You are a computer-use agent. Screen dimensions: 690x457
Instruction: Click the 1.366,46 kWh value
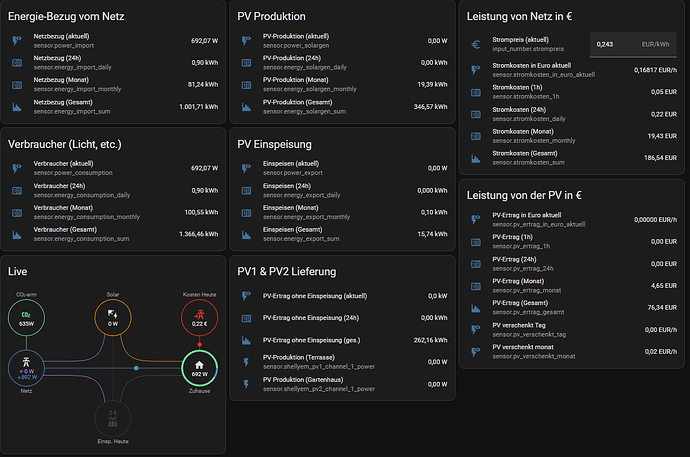pos(198,234)
